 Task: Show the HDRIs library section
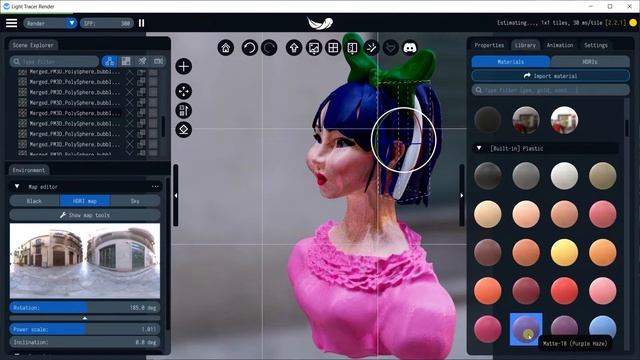click(590, 62)
